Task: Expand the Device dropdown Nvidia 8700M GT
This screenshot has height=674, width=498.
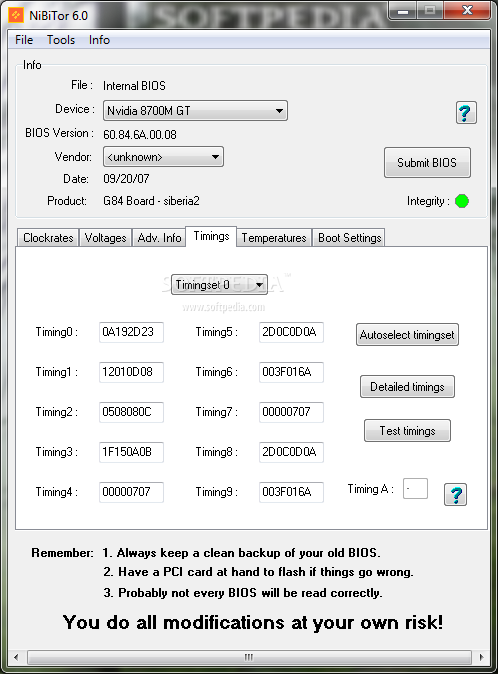Action: (195, 111)
